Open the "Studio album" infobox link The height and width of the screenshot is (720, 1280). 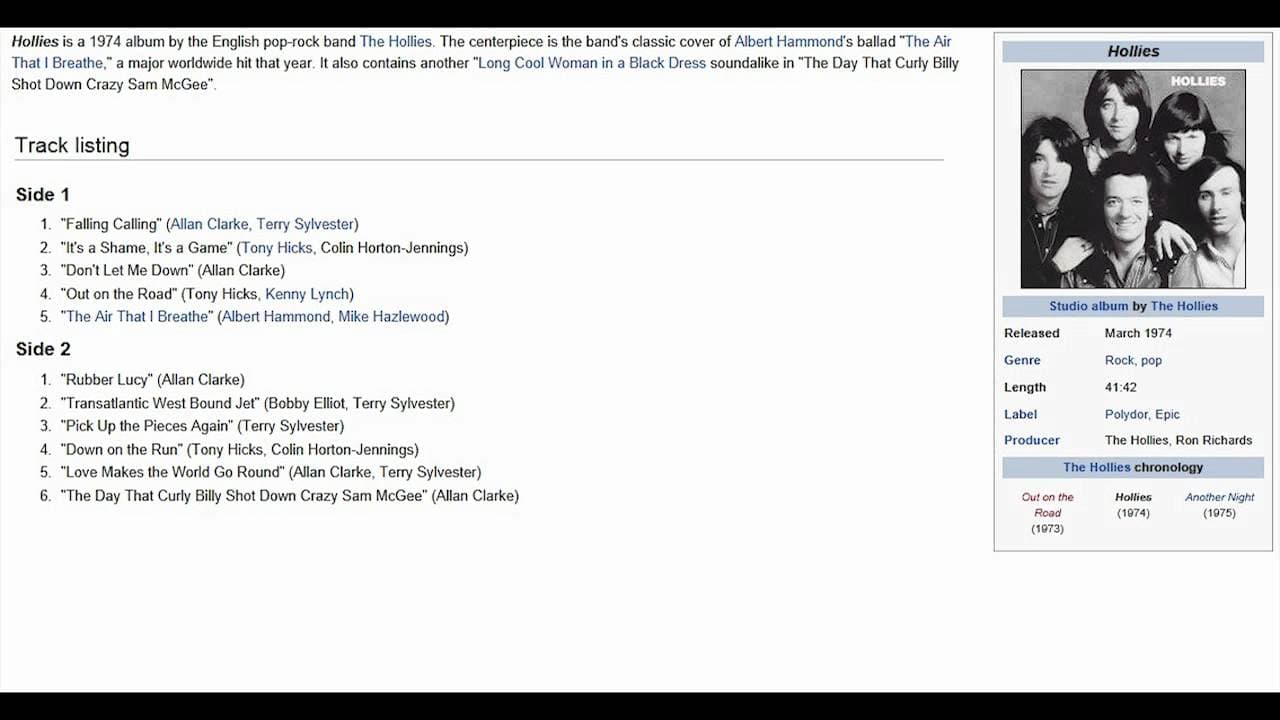(1089, 306)
